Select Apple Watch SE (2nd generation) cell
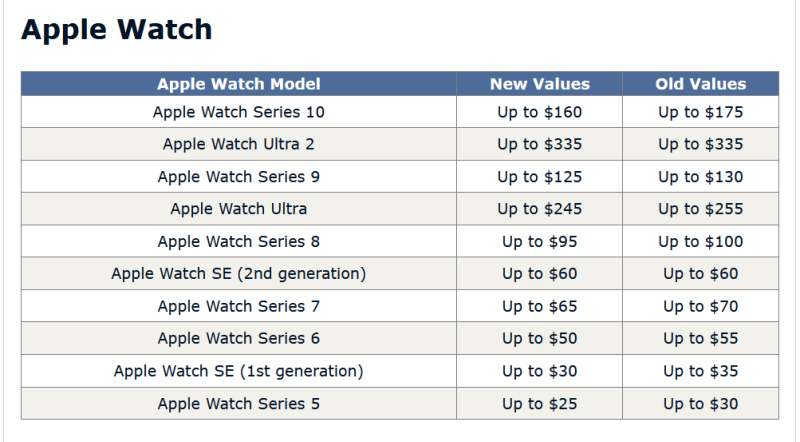The width and height of the screenshot is (800, 442). pyautogui.click(x=238, y=273)
